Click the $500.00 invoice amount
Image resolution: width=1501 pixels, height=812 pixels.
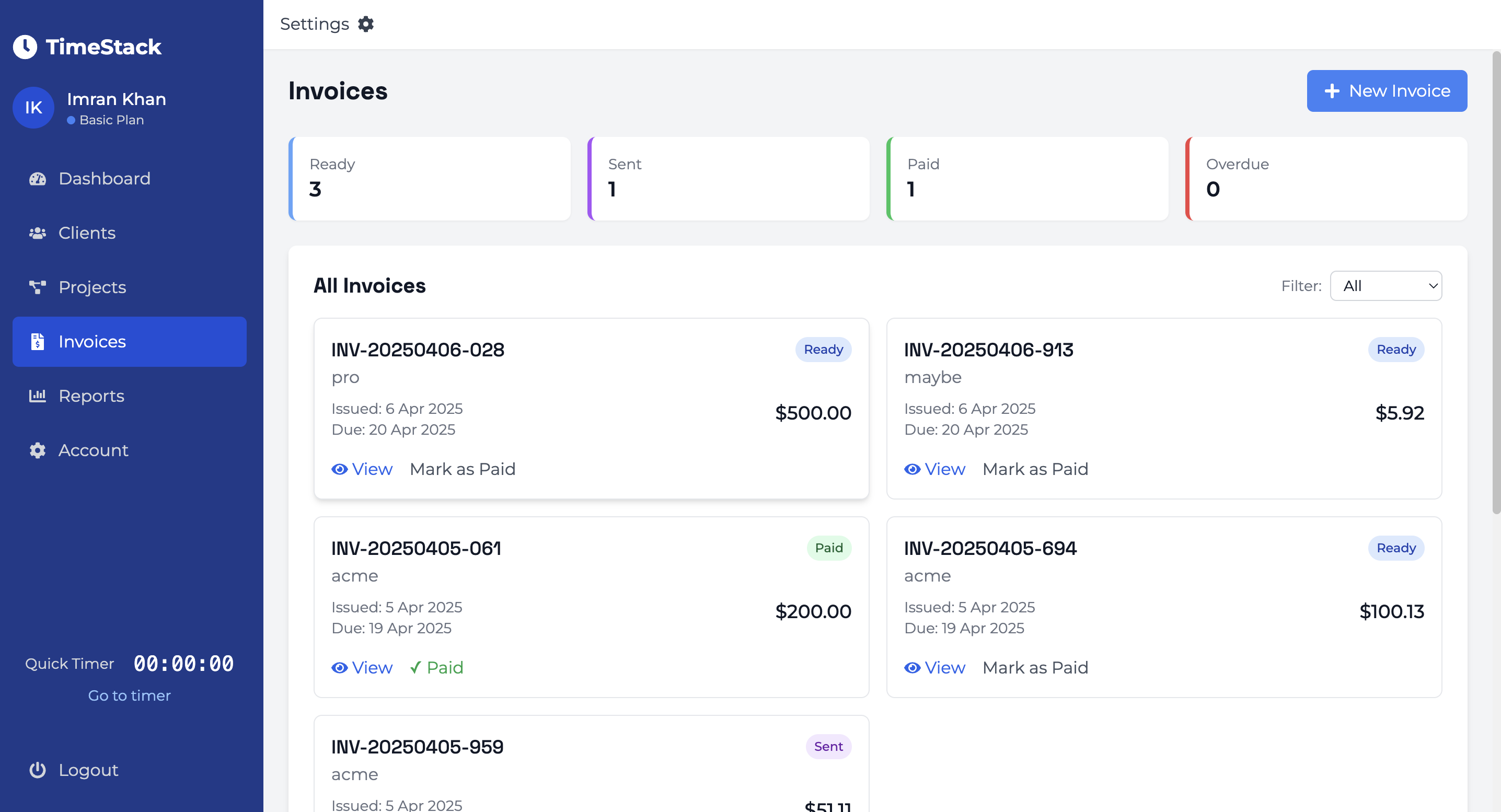813,413
